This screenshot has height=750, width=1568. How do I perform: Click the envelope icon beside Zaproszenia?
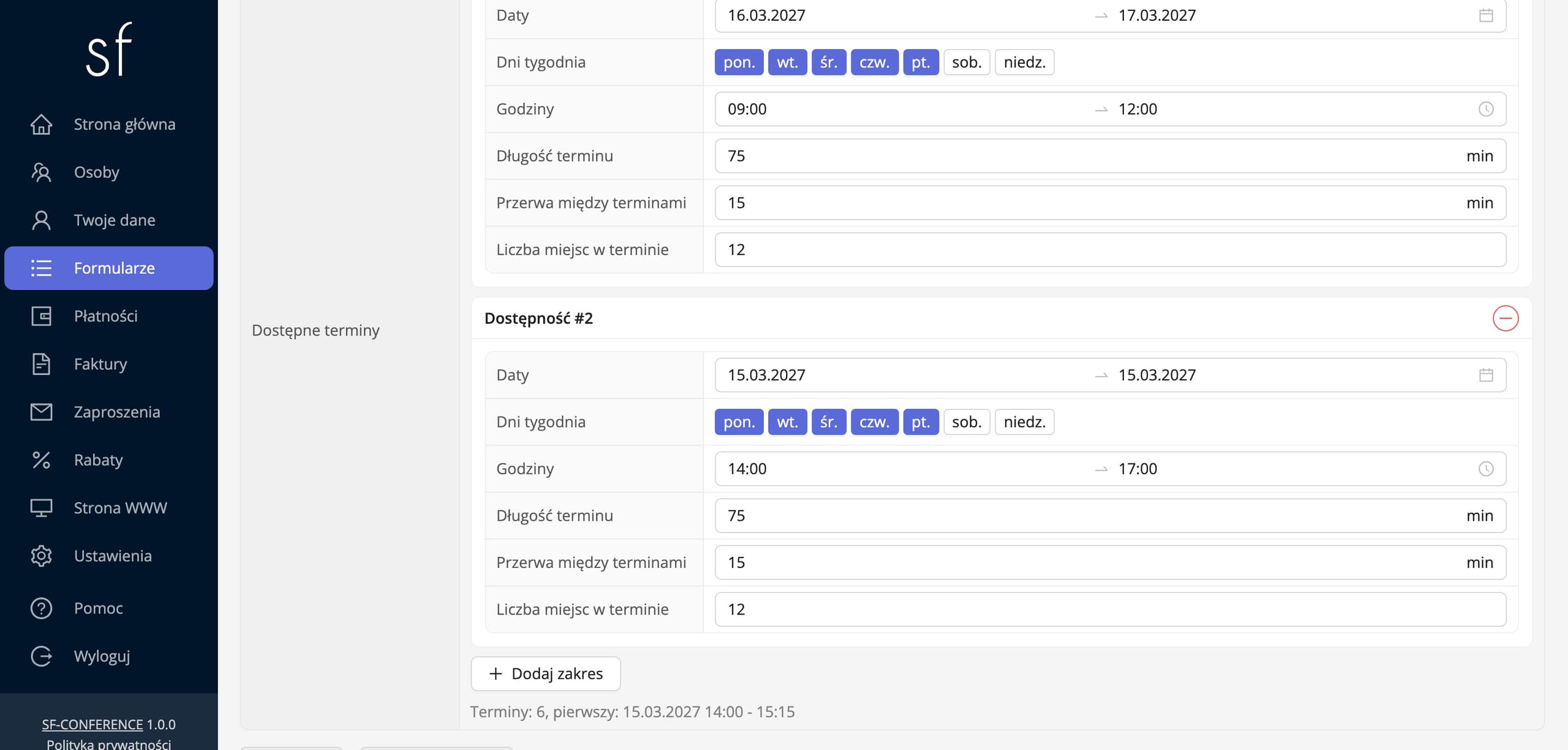click(41, 412)
